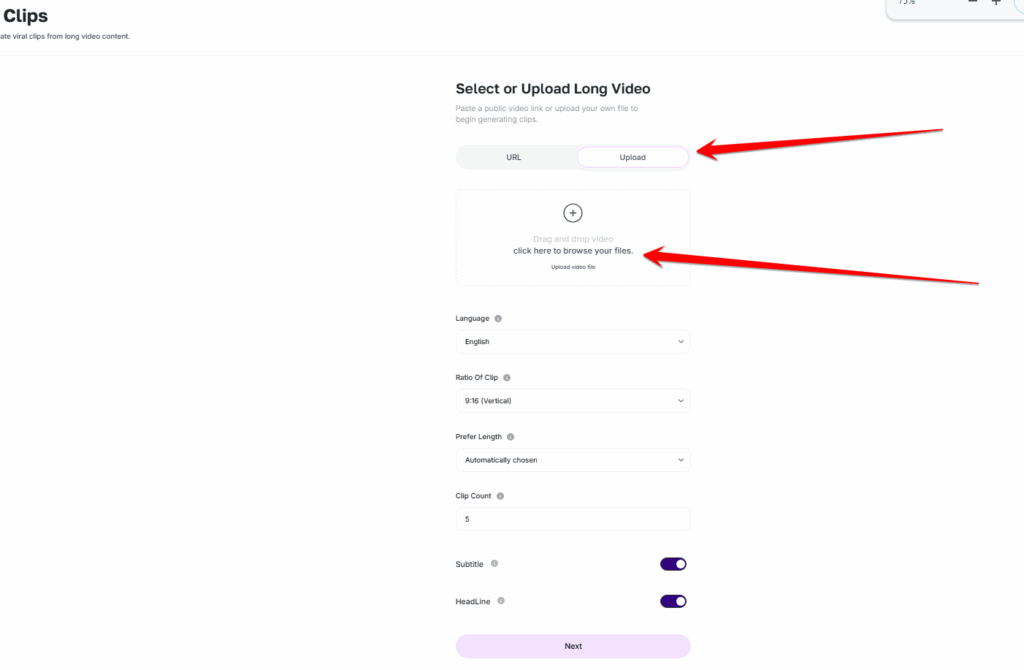The width and height of the screenshot is (1024, 670).
Task: Click info icon next to Ratio Of Clip
Action: 507,377
